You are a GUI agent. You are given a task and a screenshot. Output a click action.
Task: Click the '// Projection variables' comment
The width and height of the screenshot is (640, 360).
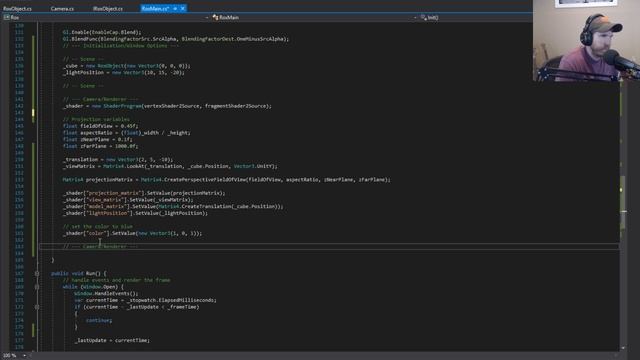tap(96, 120)
